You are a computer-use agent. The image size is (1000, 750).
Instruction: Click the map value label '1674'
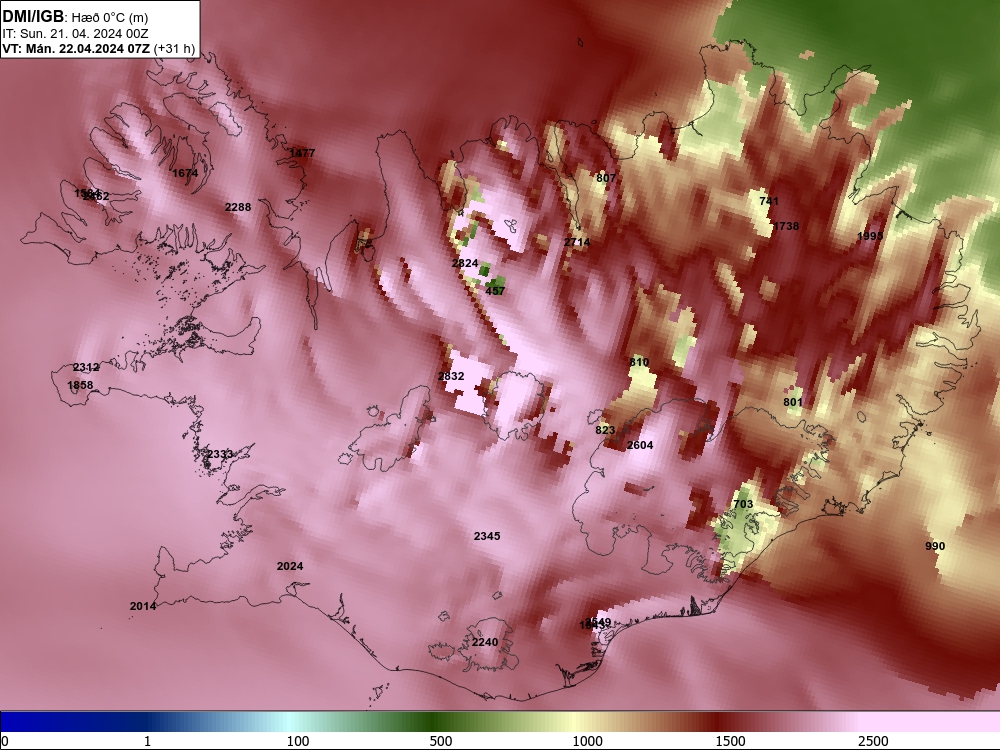(x=185, y=173)
